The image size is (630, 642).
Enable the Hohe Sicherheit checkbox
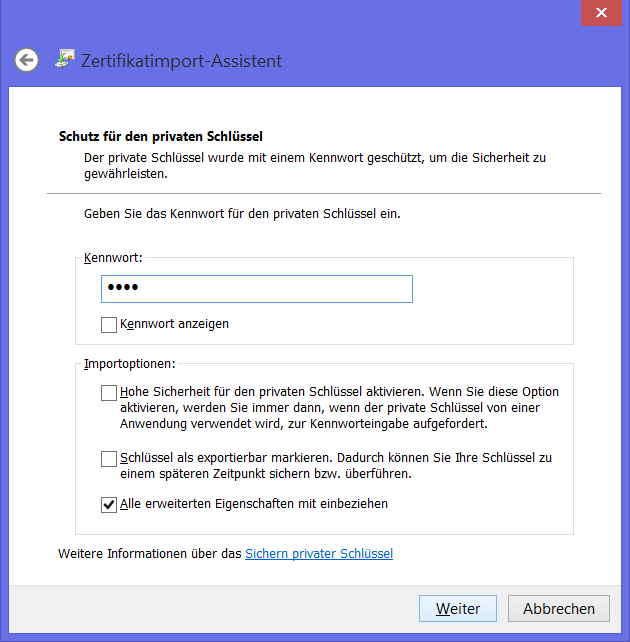tap(109, 393)
